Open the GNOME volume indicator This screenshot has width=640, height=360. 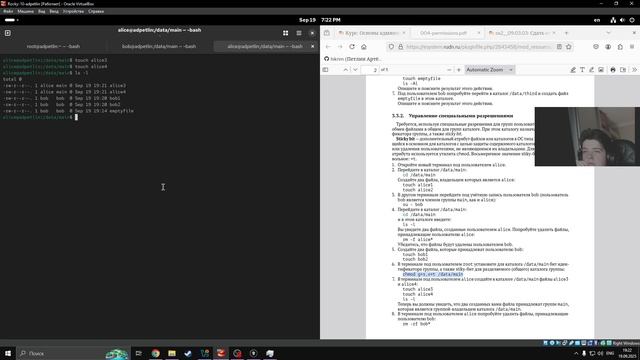(x=622, y=20)
